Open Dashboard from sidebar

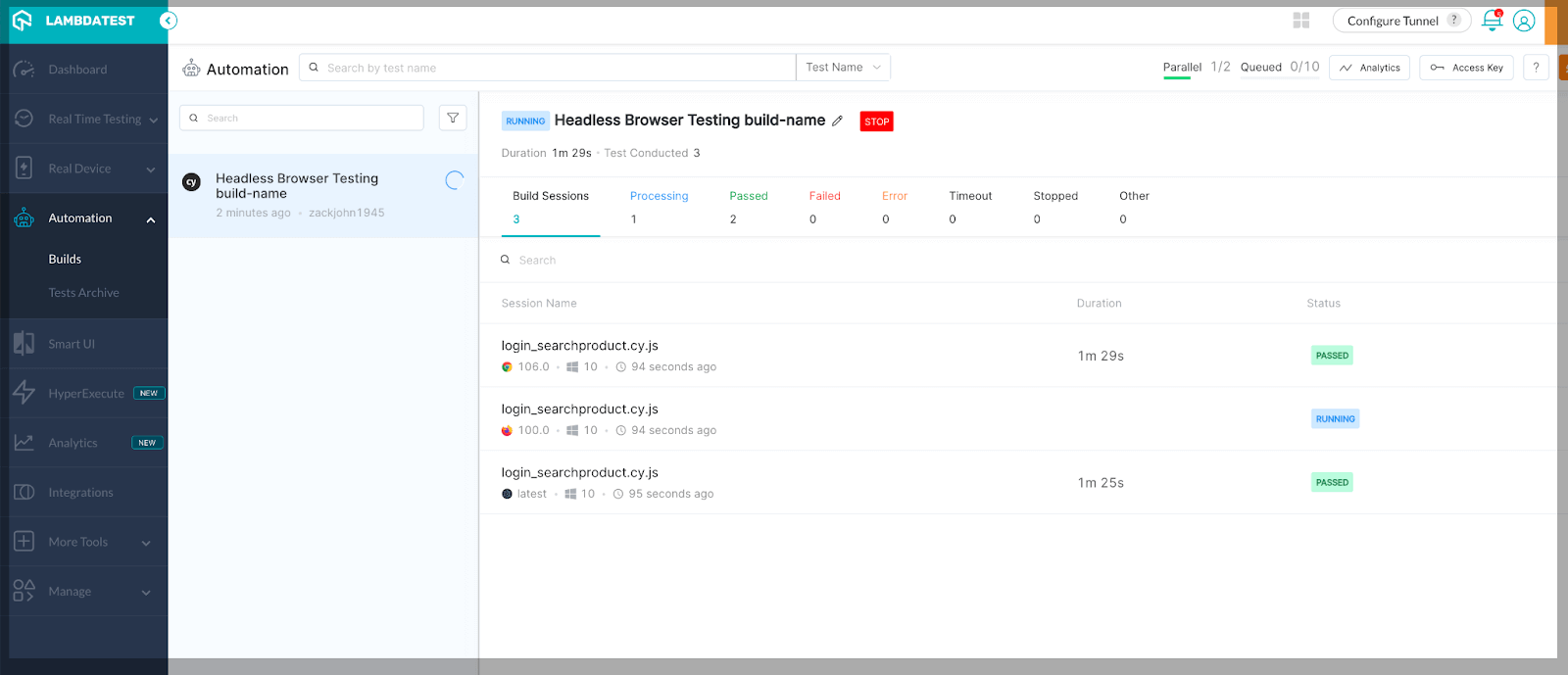click(x=77, y=70)
